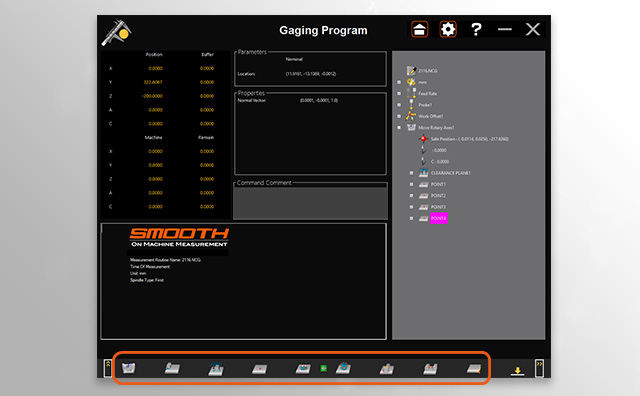Select the highlighted POINT4 tree item
Screen dimensions: 640x396
click(x=438, y=218)
